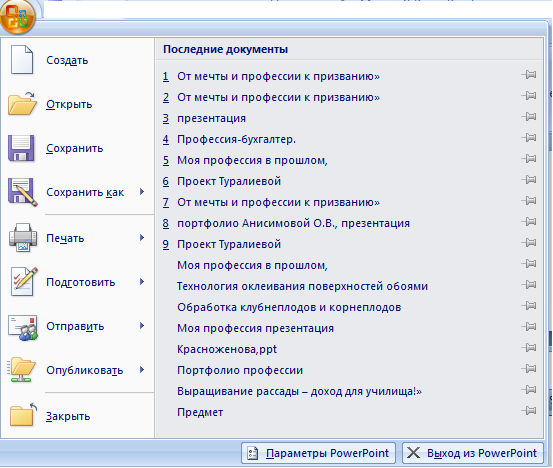Click the envelope Отправить icon

pyautogui.click(x=23, y=328)
